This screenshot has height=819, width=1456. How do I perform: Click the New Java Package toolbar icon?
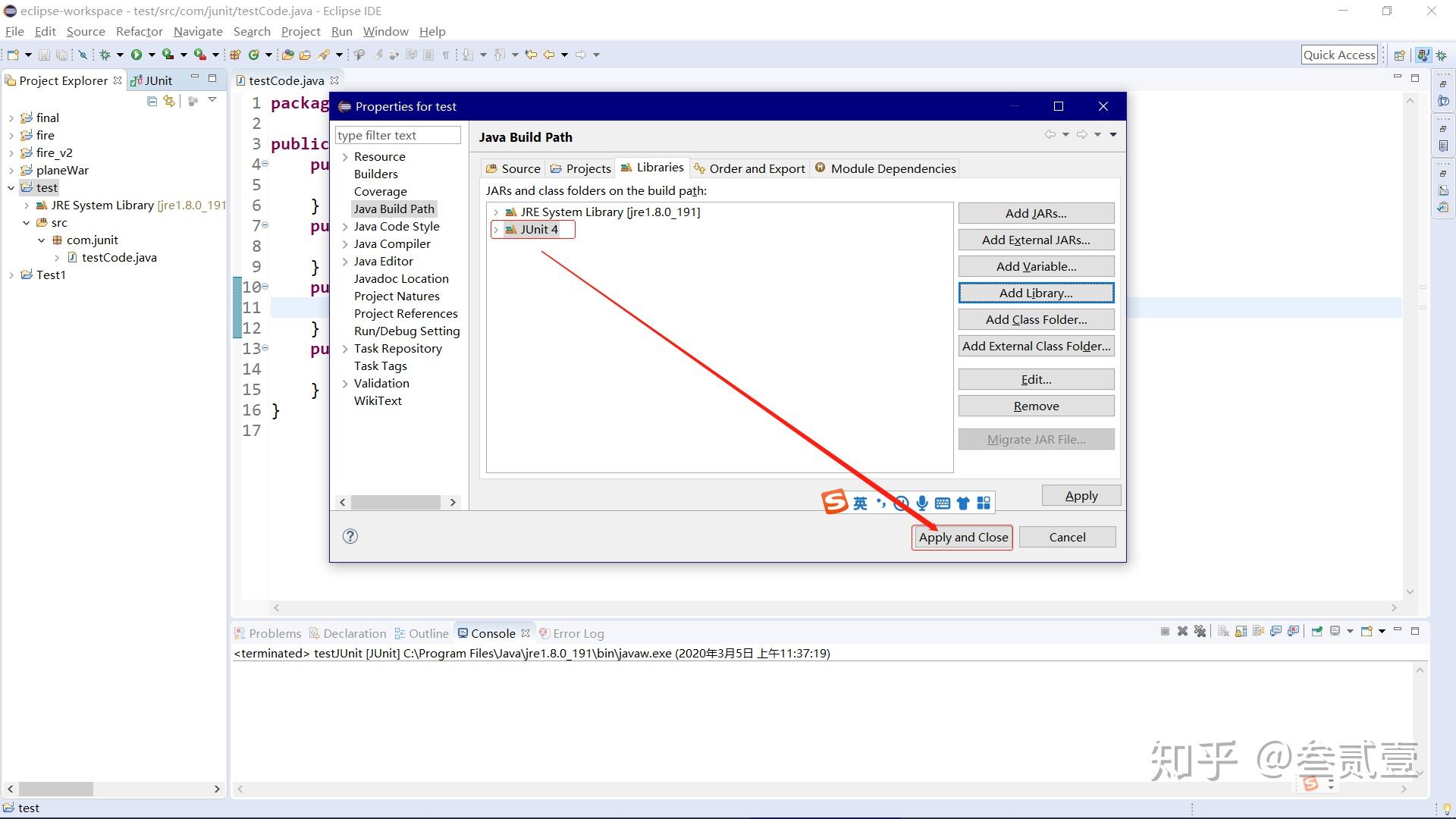(x=235, y=55)
